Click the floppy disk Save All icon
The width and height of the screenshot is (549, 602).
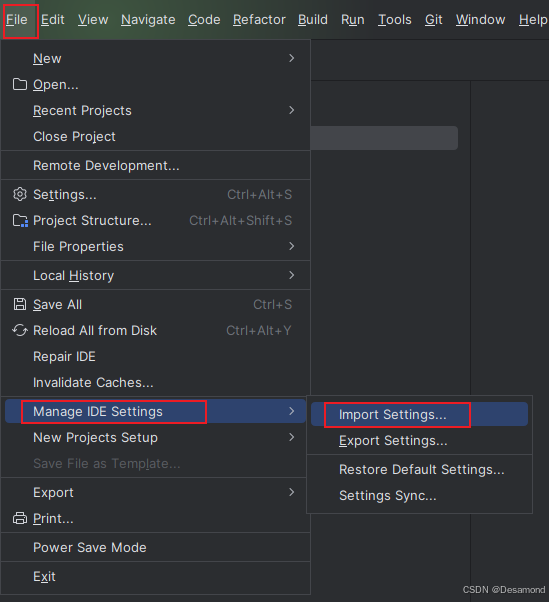(20, 304)
